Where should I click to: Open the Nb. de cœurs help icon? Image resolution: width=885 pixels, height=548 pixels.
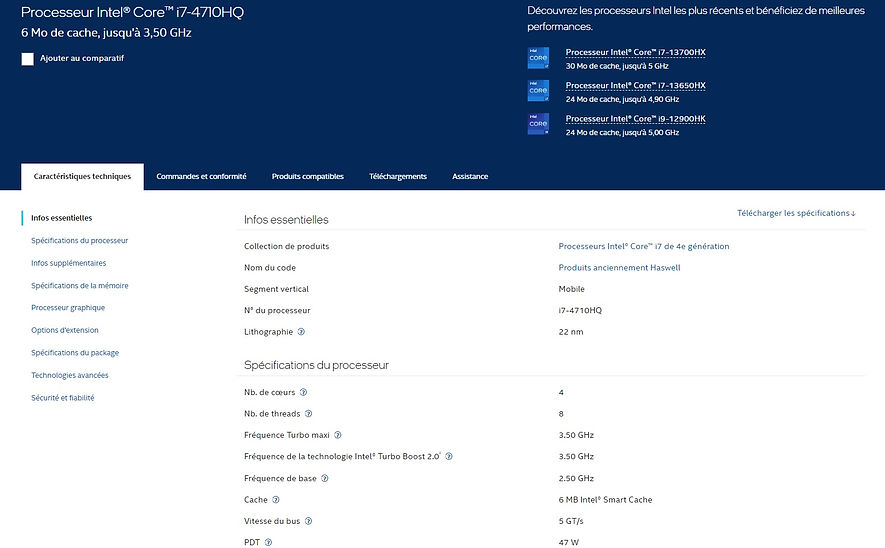coord(303,392)
